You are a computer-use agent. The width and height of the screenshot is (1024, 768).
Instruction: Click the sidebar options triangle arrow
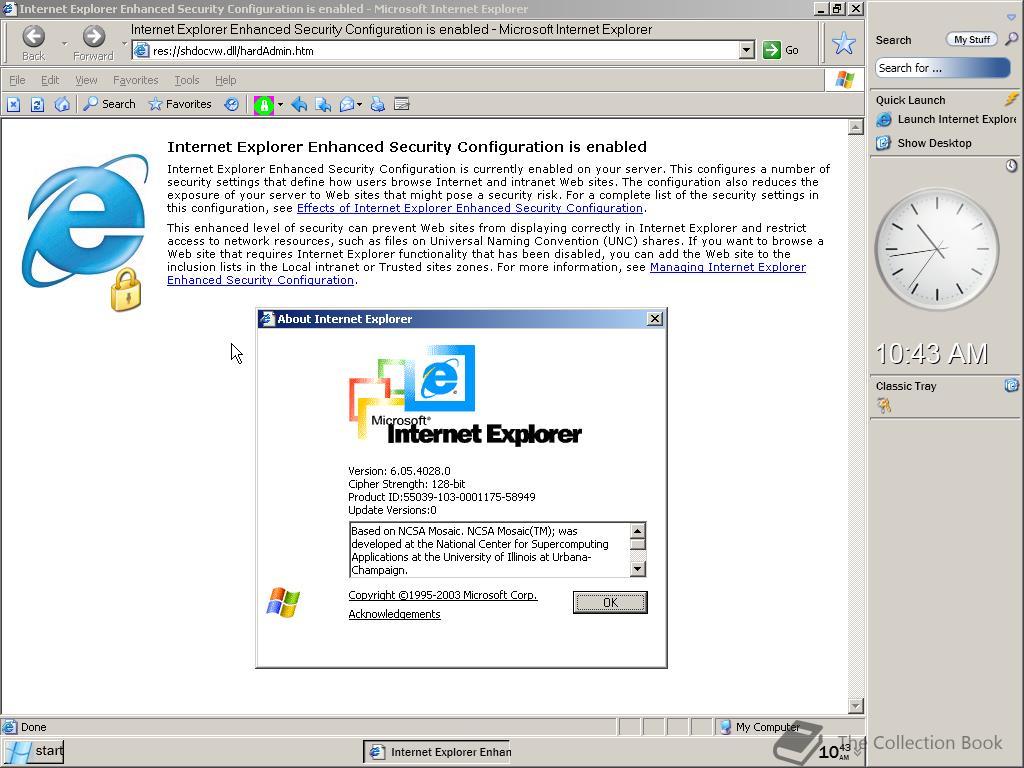coord(1011,18)
